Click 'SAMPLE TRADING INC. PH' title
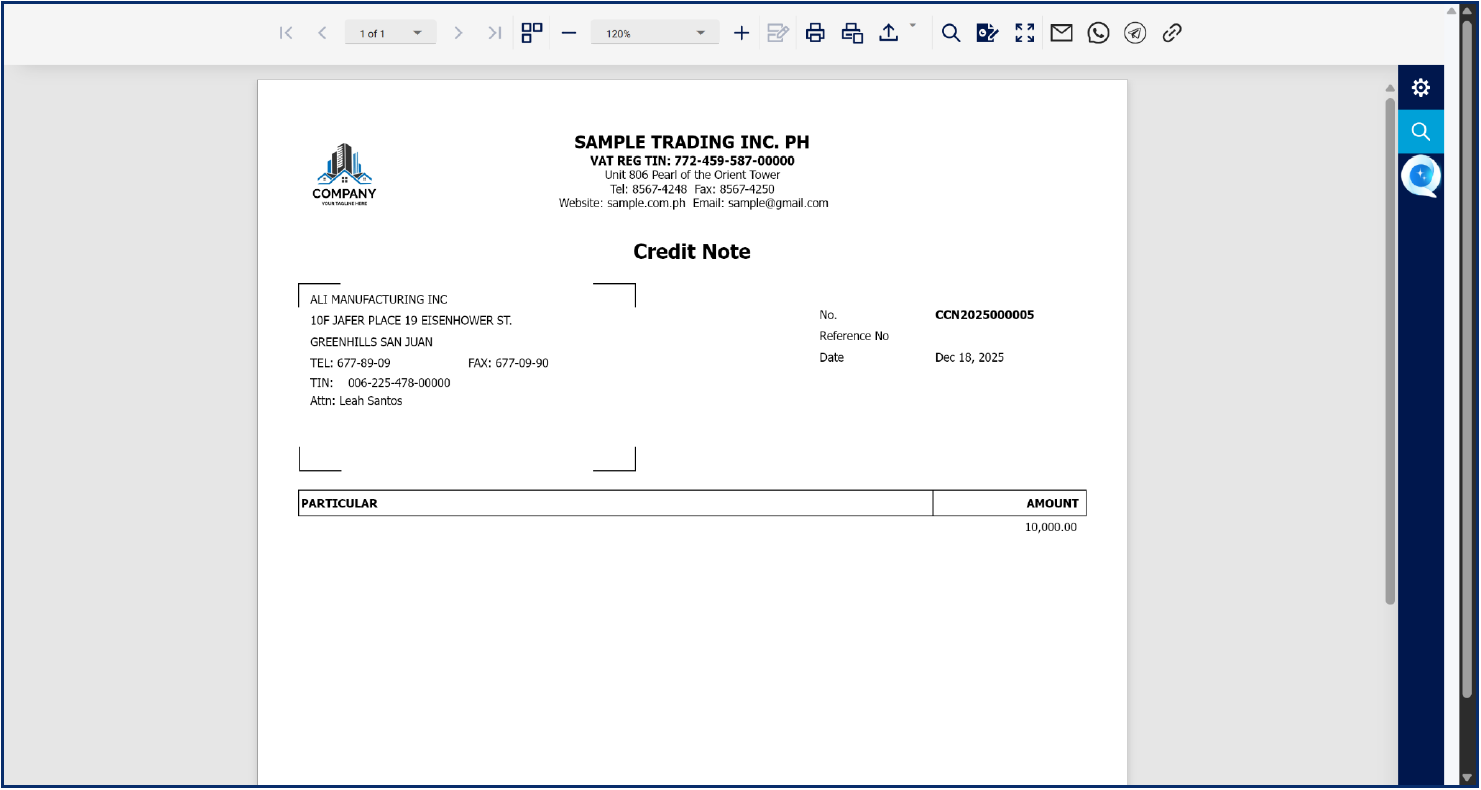Screen dimensions: 1481x790 click(692, 142)
